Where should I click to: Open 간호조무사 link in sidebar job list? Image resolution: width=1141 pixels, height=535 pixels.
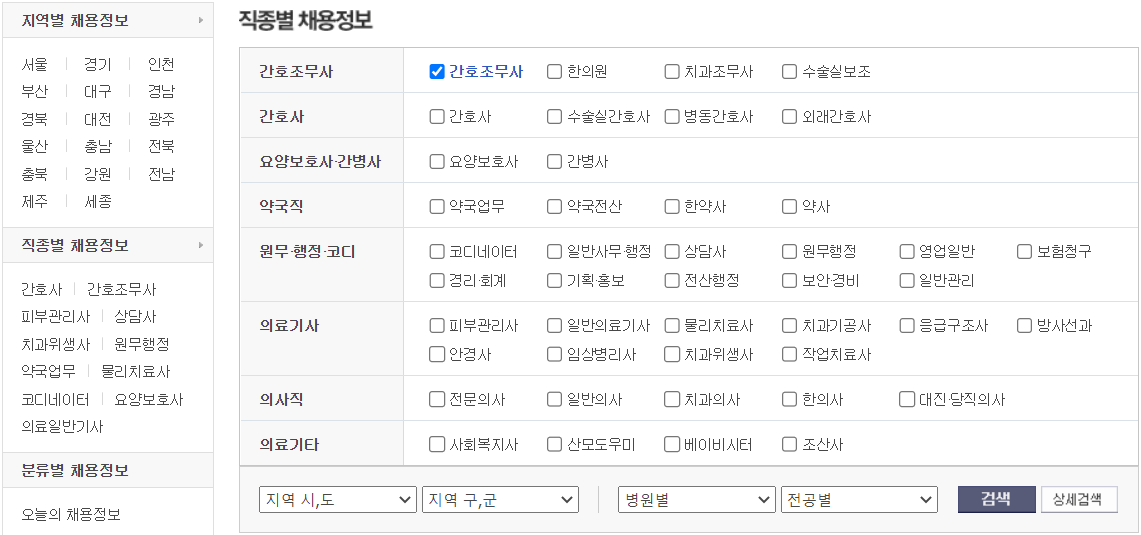[122, 290]
